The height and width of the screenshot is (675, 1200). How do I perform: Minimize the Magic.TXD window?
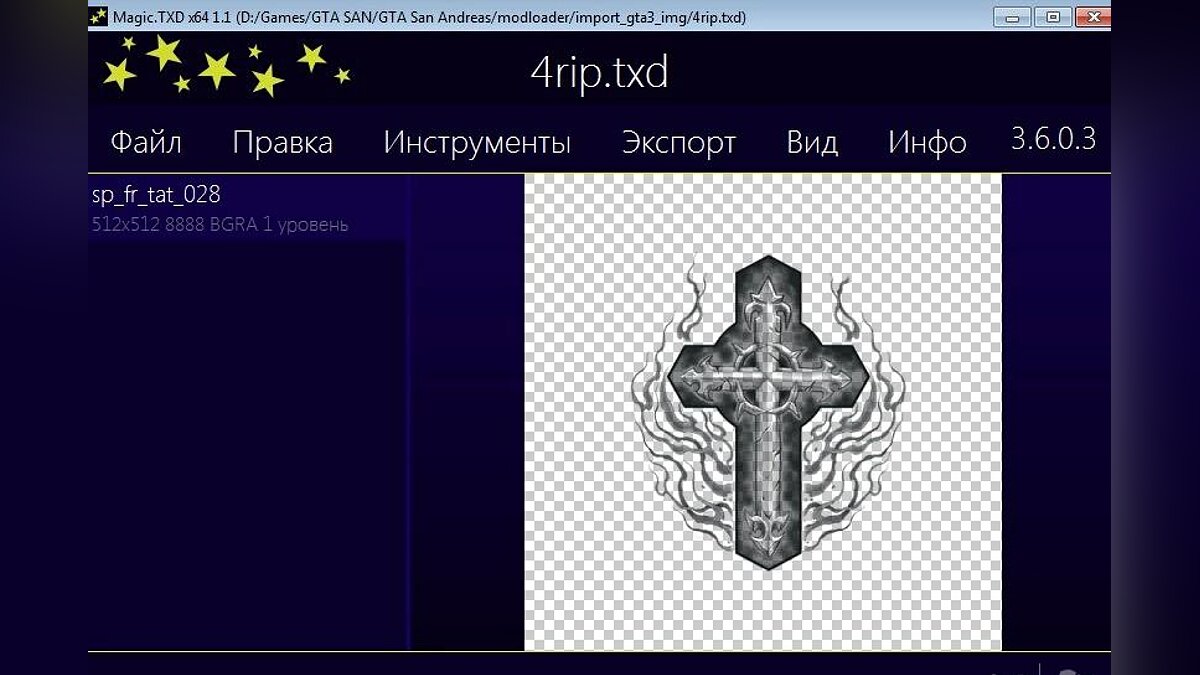(x=1012, y=17)
